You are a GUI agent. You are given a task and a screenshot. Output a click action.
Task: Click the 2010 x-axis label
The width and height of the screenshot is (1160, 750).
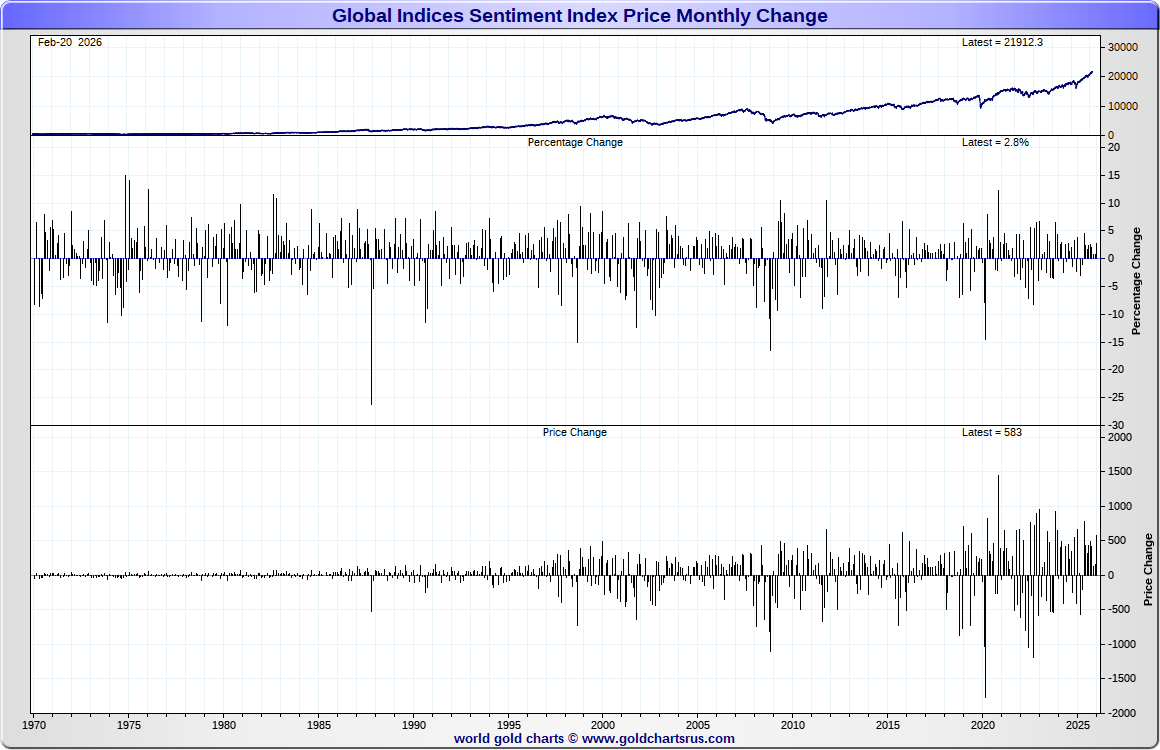tap(792, 725)
